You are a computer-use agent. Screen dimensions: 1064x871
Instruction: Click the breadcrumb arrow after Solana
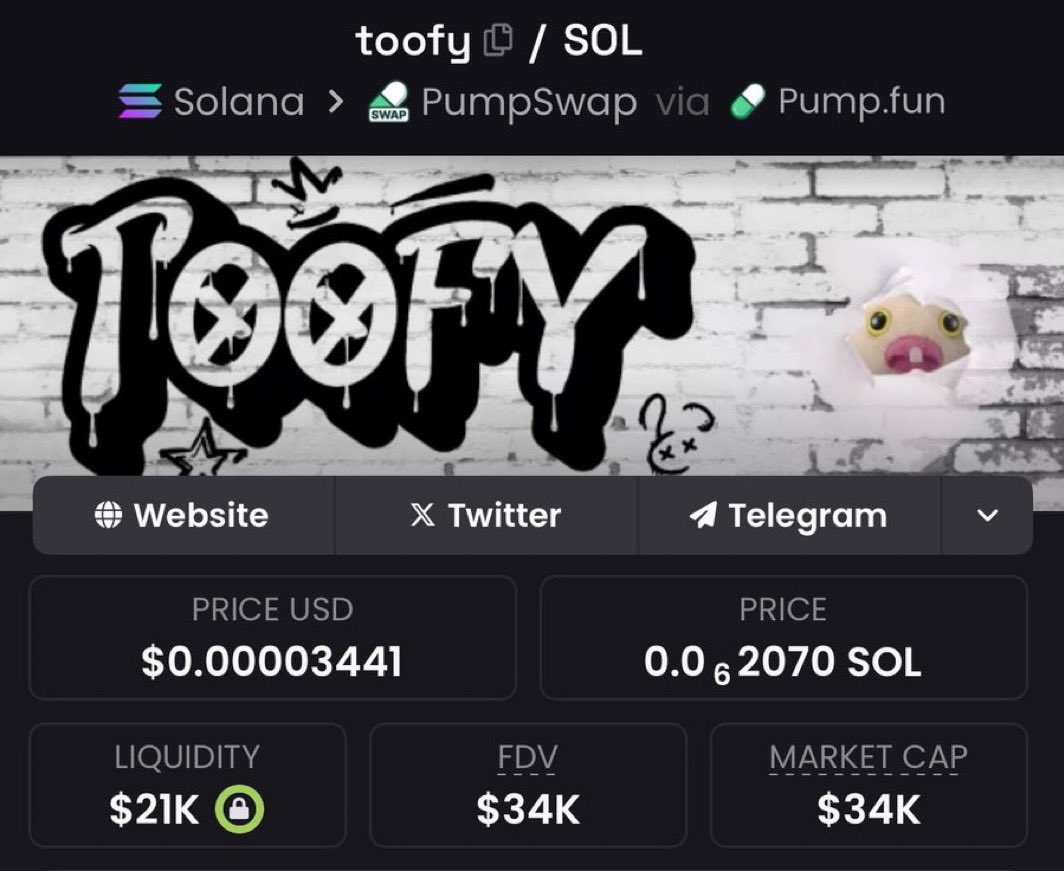click(335, 102)
